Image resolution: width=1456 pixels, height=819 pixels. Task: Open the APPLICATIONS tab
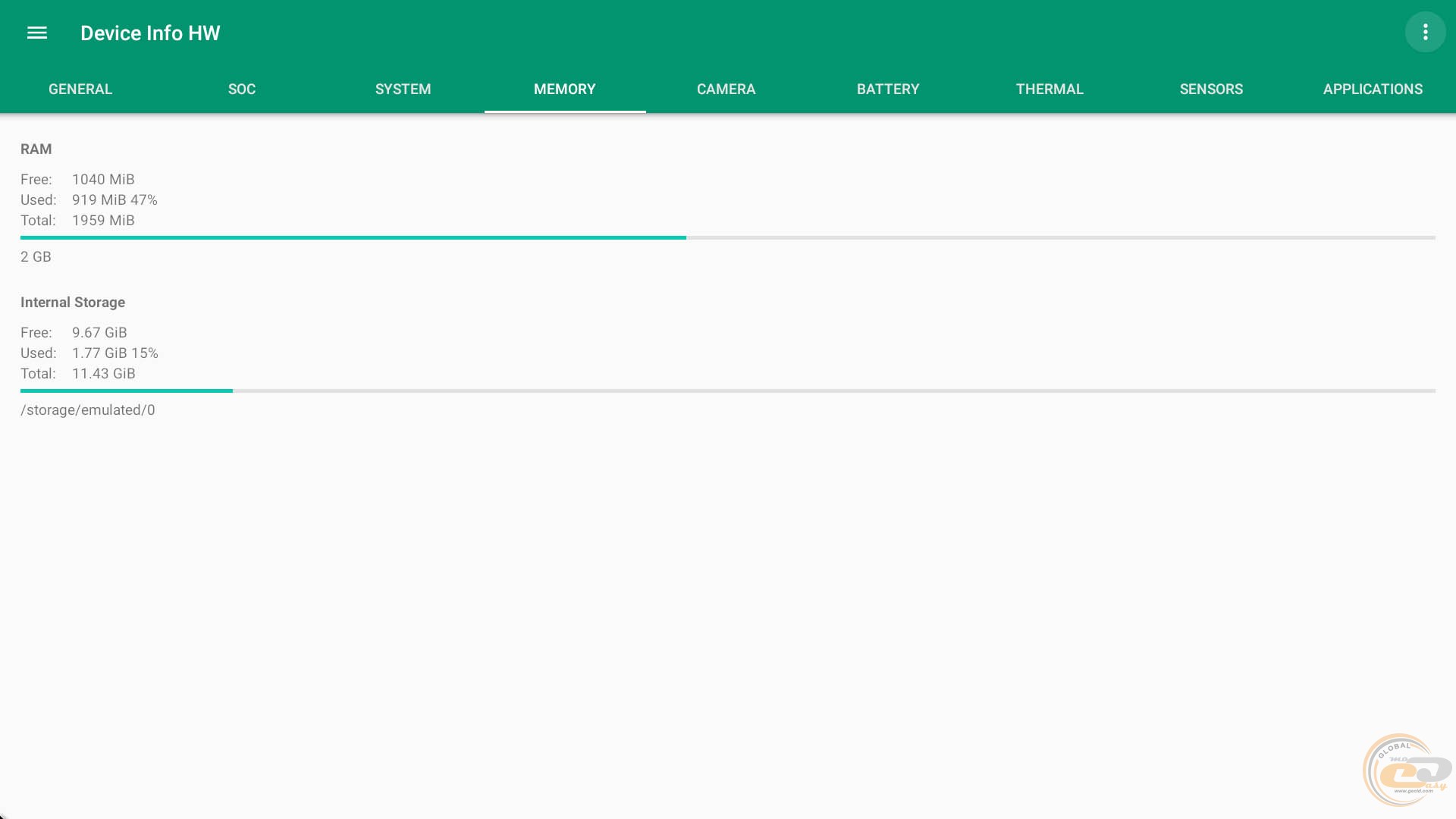[x=1373, y=89]
